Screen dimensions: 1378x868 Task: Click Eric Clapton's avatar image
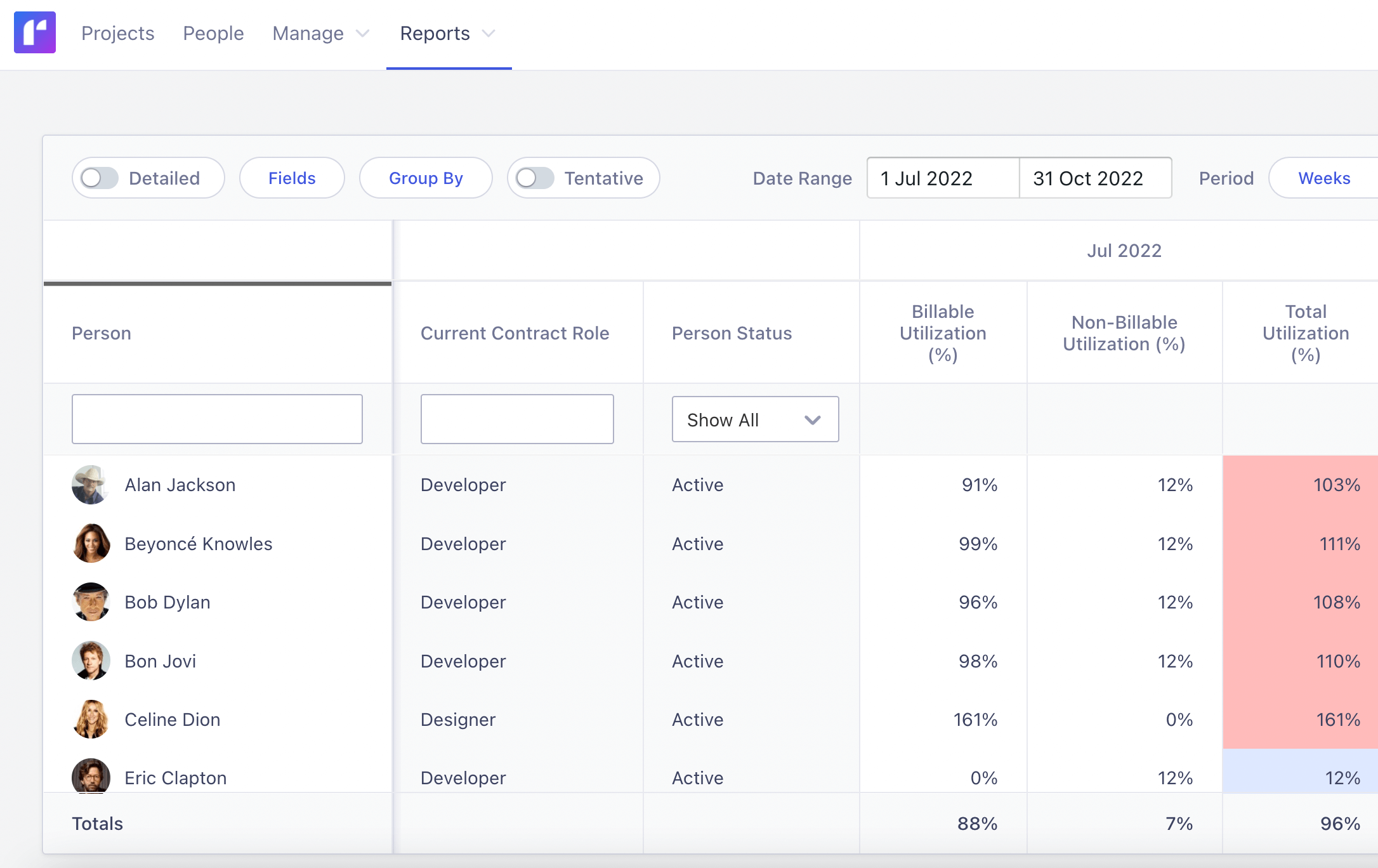[91, 776]
